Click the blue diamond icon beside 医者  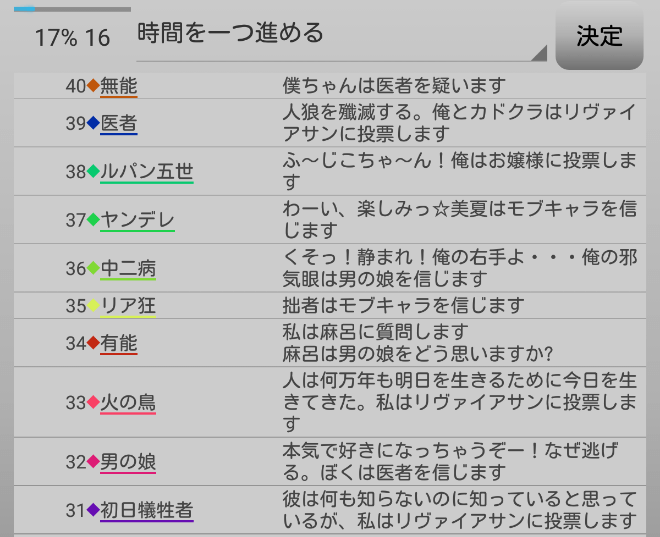point(94,123)
